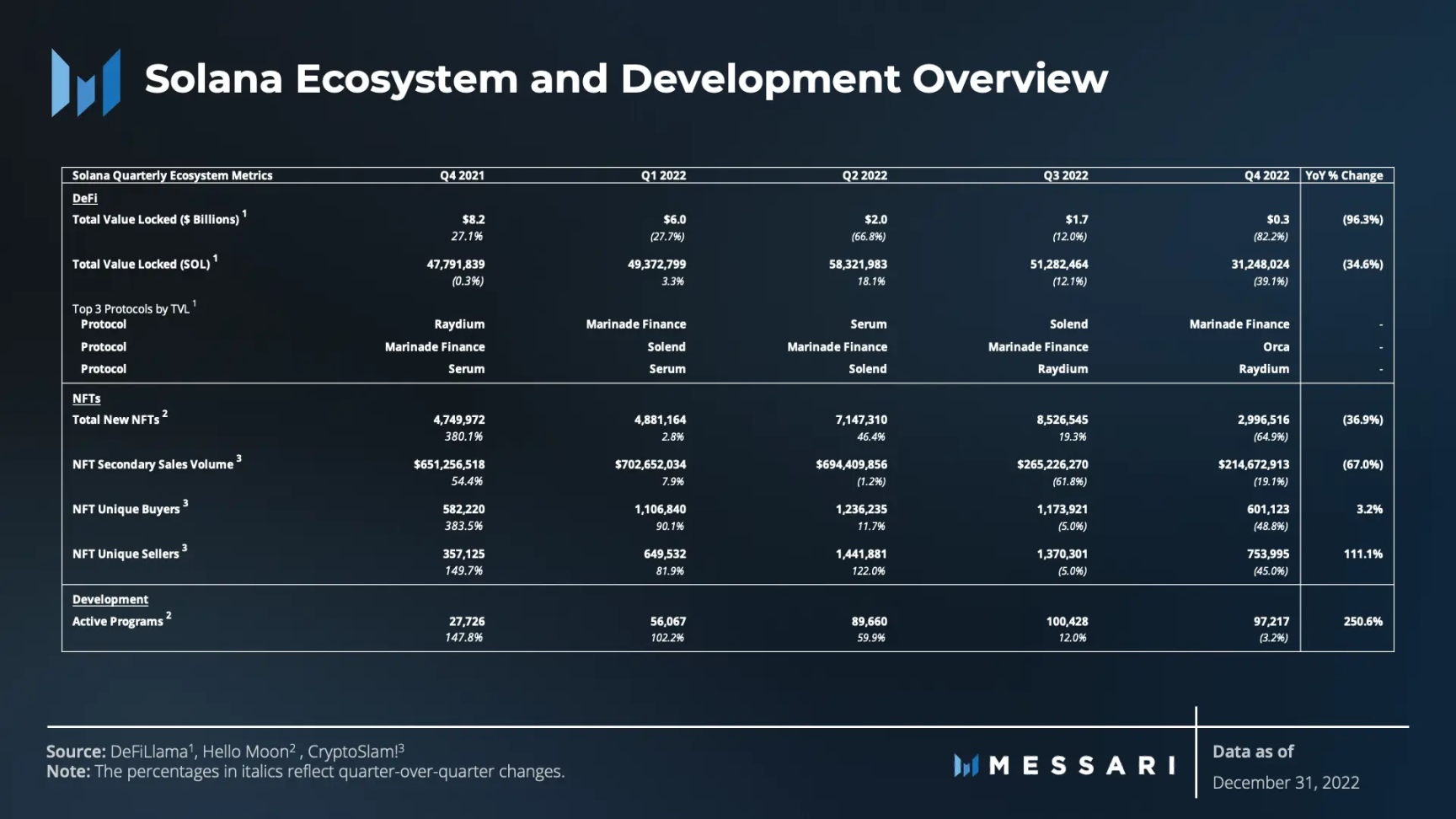Select the 'NFTs' section heading
The image size is (1456, 819).
(x=86, y=399)
